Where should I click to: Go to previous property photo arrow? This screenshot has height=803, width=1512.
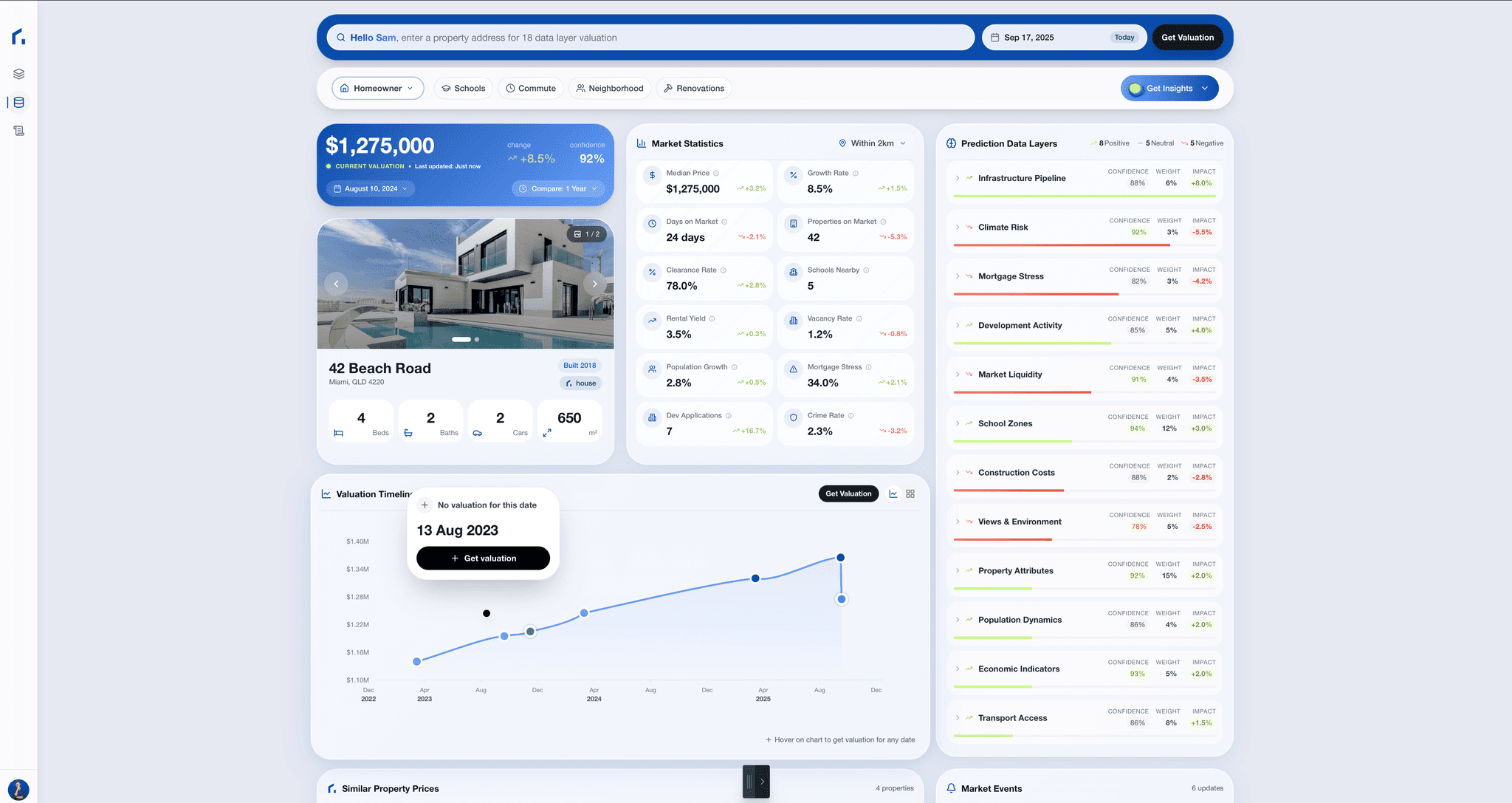coord(336,284)
